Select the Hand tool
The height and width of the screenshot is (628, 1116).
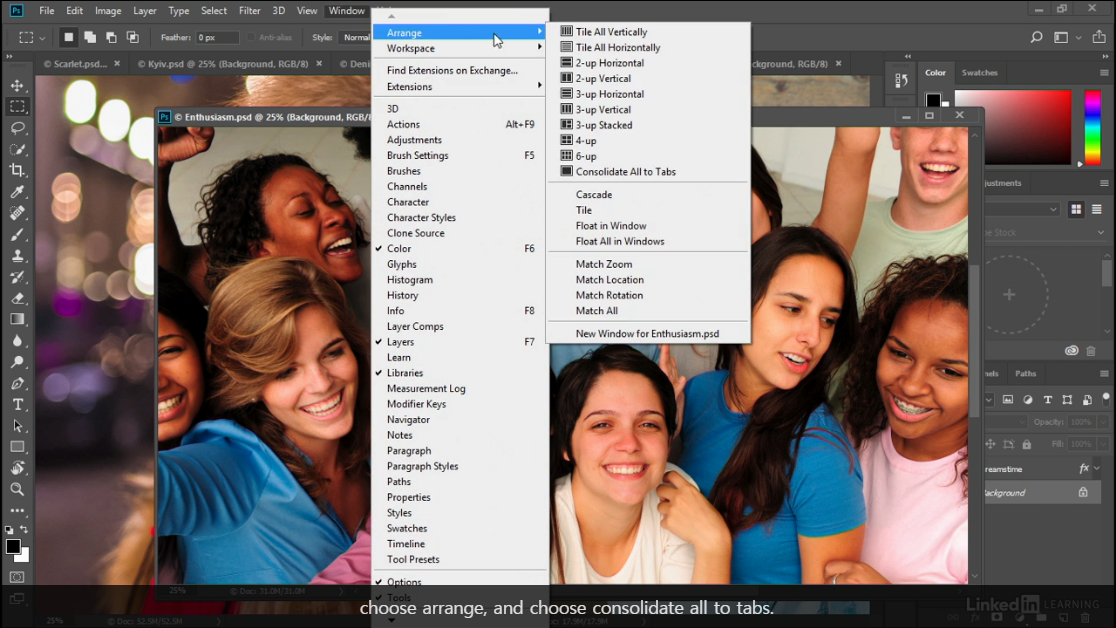(18, 468)
